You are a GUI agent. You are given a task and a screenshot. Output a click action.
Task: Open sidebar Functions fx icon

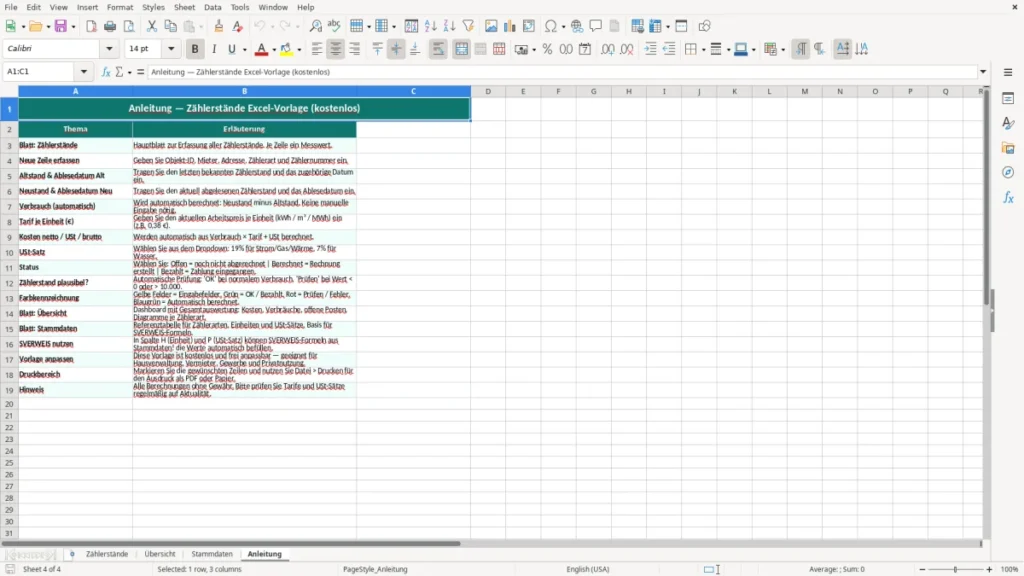[x=1008, y=197]
